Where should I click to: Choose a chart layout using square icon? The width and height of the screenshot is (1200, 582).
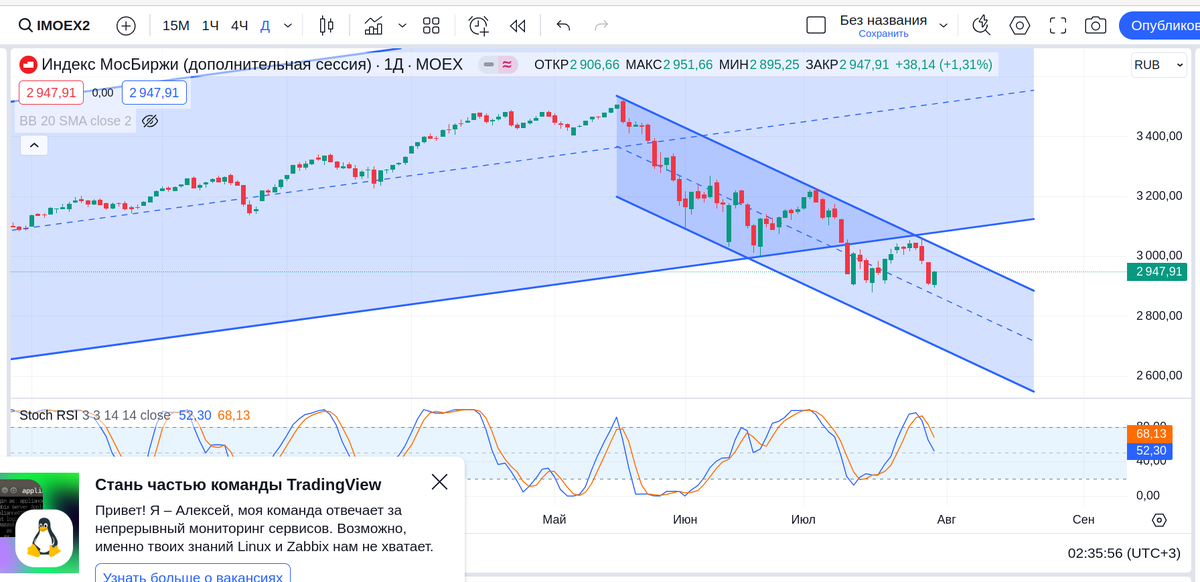(x=816, y=25)
